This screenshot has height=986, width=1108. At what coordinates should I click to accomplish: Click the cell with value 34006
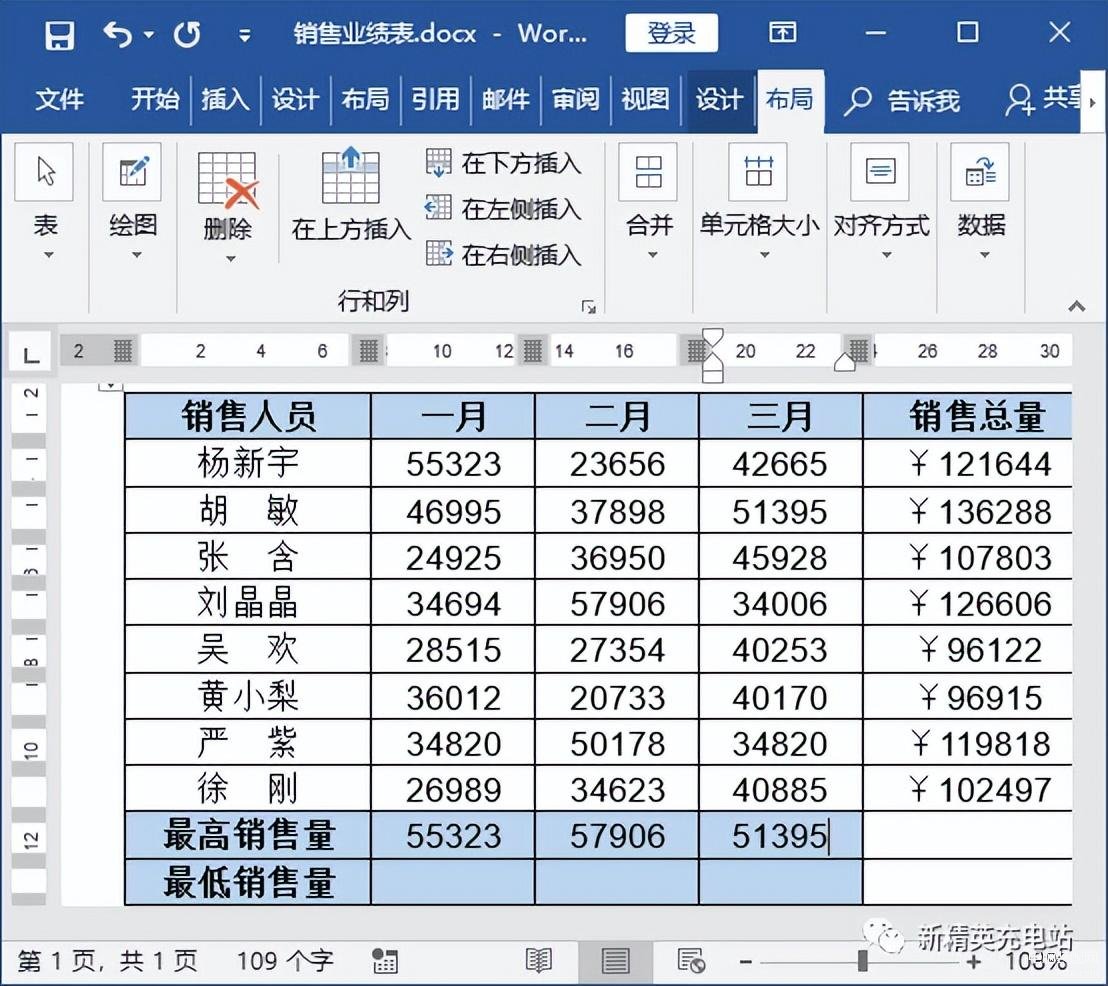pos(780,603)
